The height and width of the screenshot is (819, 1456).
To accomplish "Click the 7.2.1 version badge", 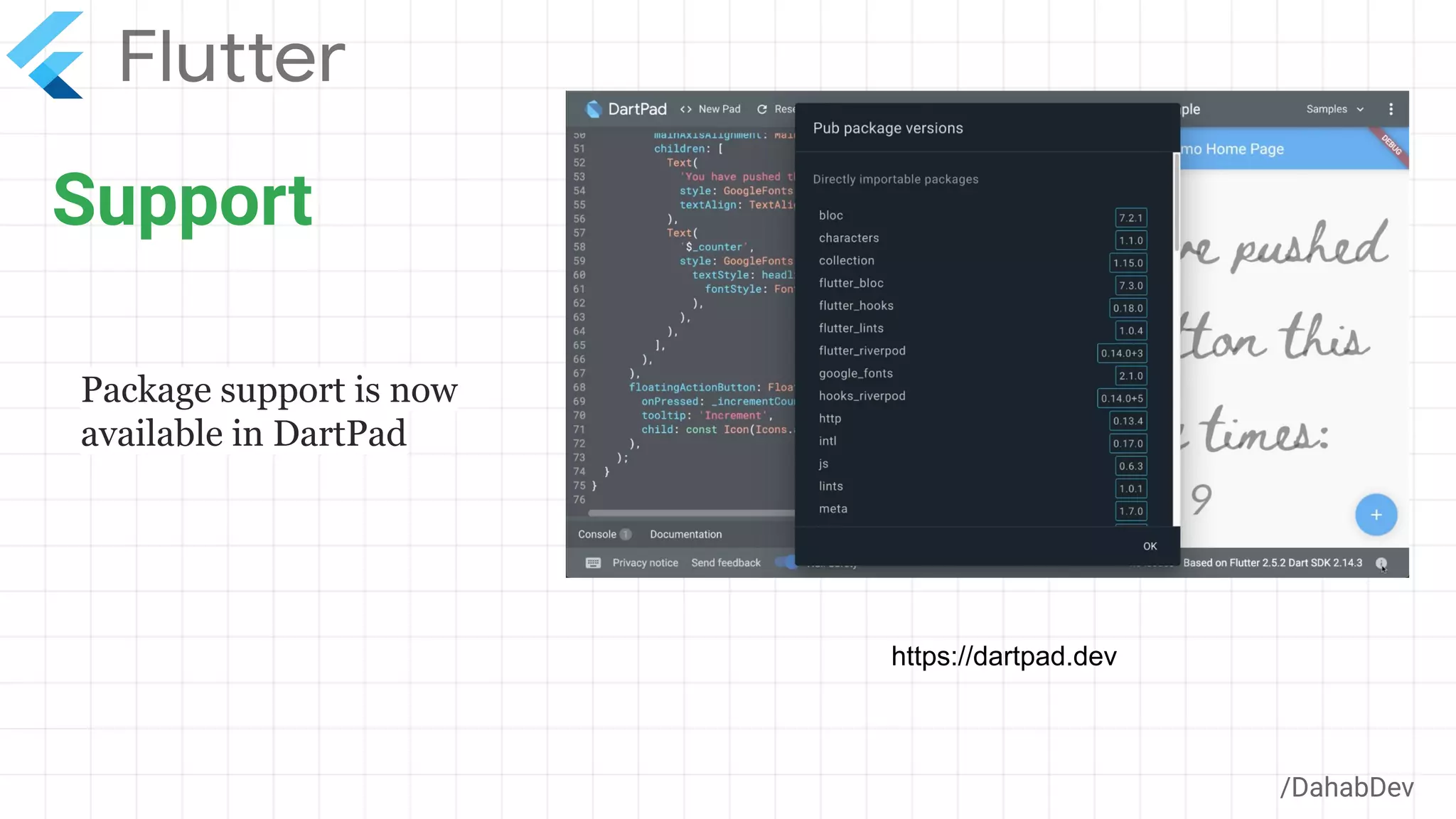I will 1130,218.
